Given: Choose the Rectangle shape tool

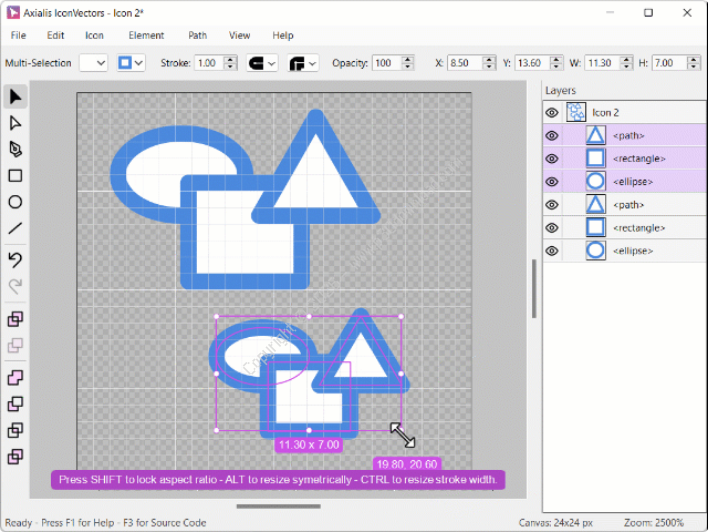Looking at the screenshot, I should pos(15,176).
